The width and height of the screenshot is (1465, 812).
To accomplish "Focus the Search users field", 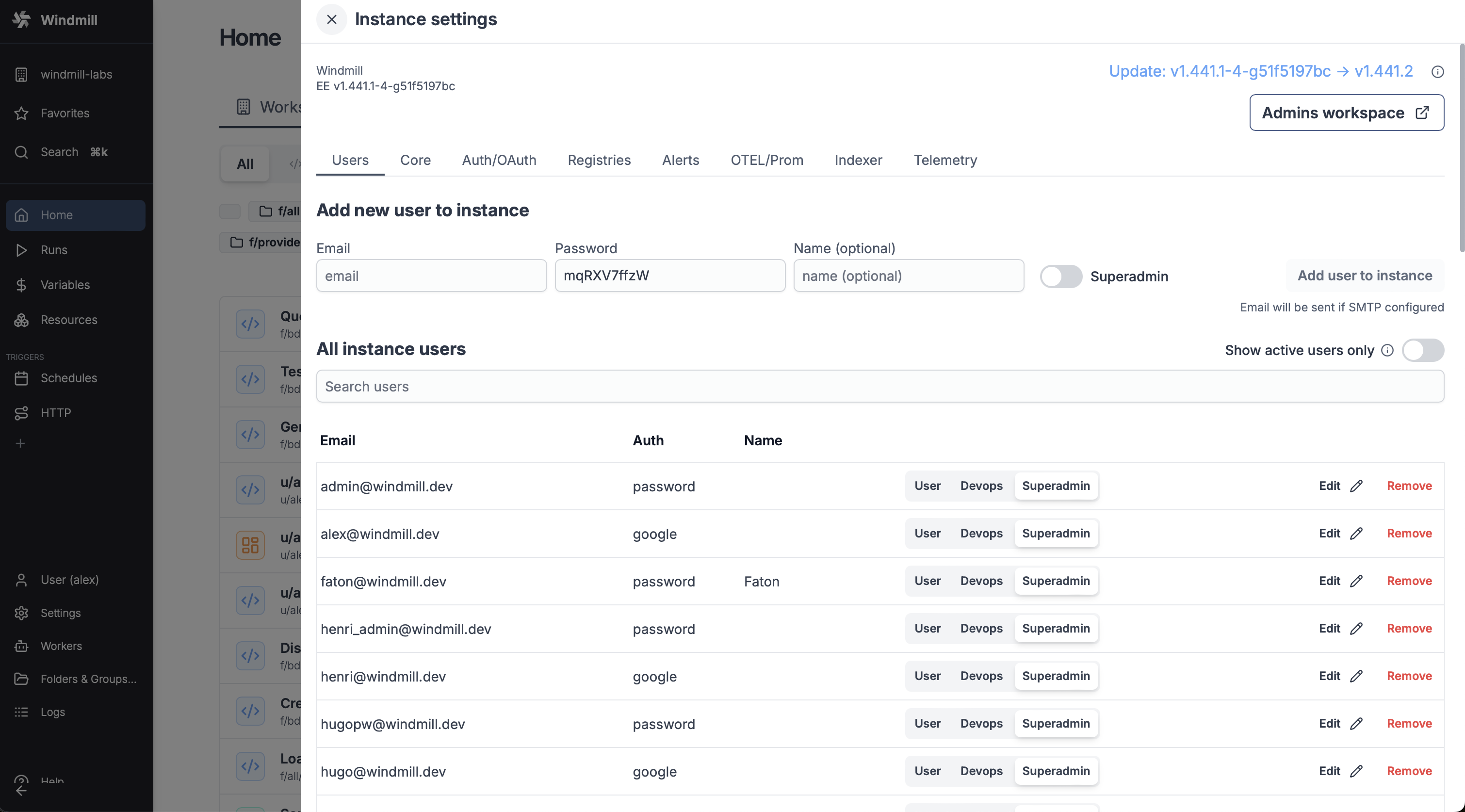I will [x=880, y=387].
